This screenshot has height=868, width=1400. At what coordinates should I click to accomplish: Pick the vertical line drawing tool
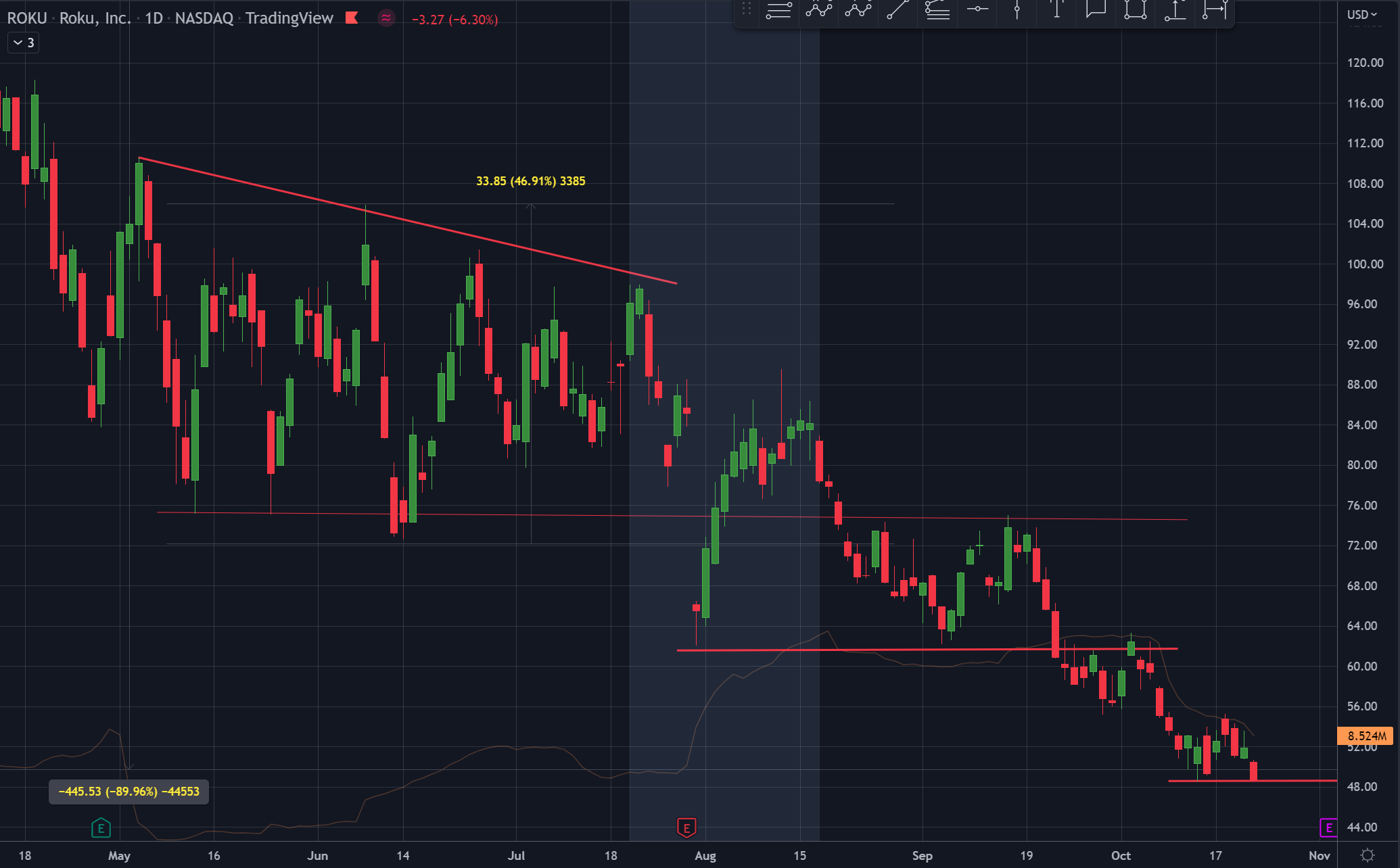(1017, 10)
